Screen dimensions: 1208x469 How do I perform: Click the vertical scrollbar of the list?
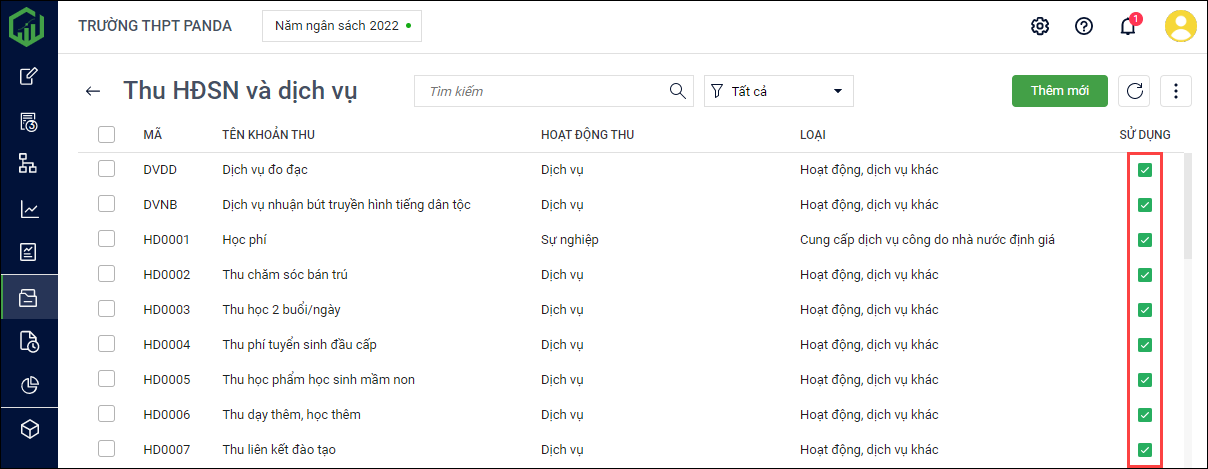point(1188,207)
